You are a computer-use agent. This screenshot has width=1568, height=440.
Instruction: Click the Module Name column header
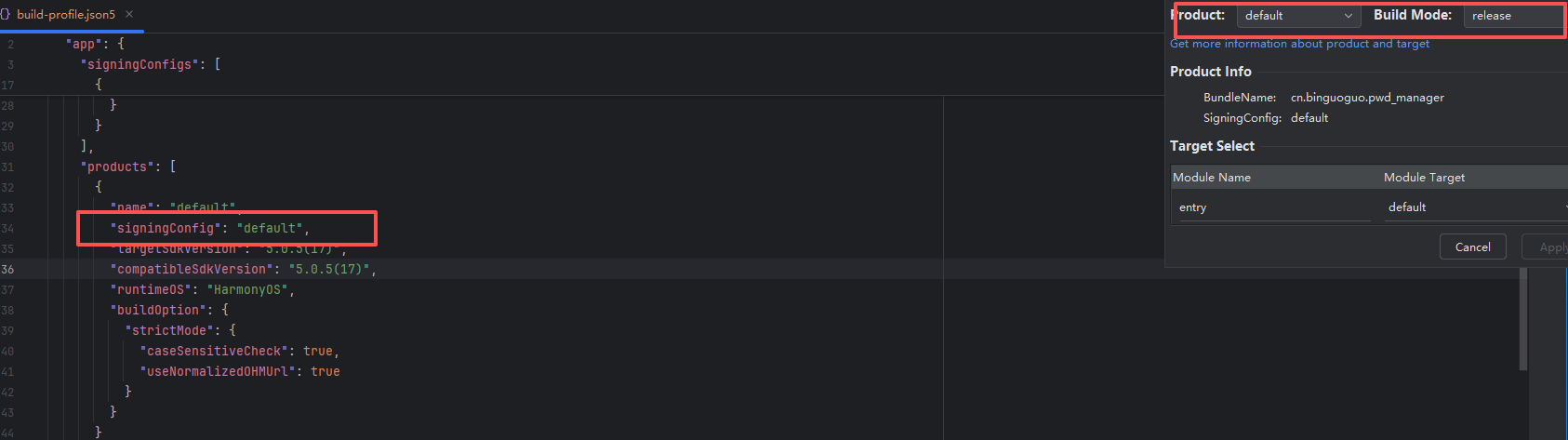tap(1212, 178)
